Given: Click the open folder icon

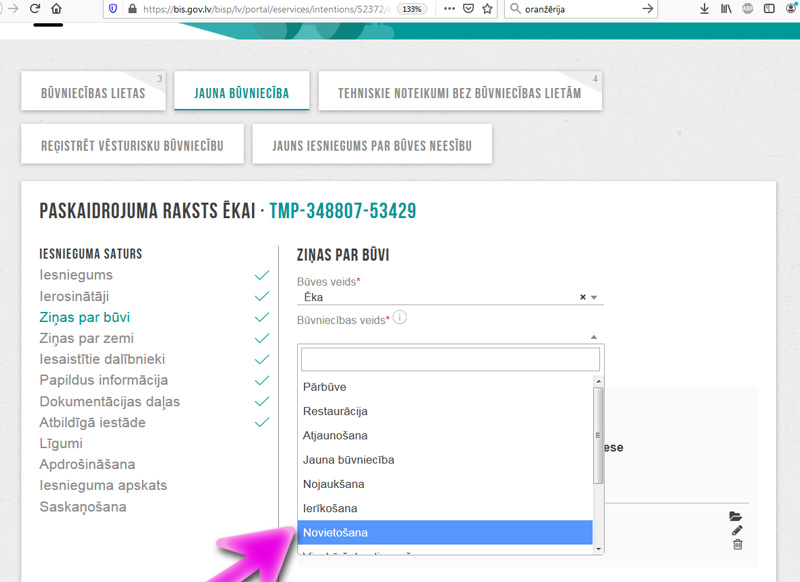Looking at the screenshot, I should pos(736,516).
